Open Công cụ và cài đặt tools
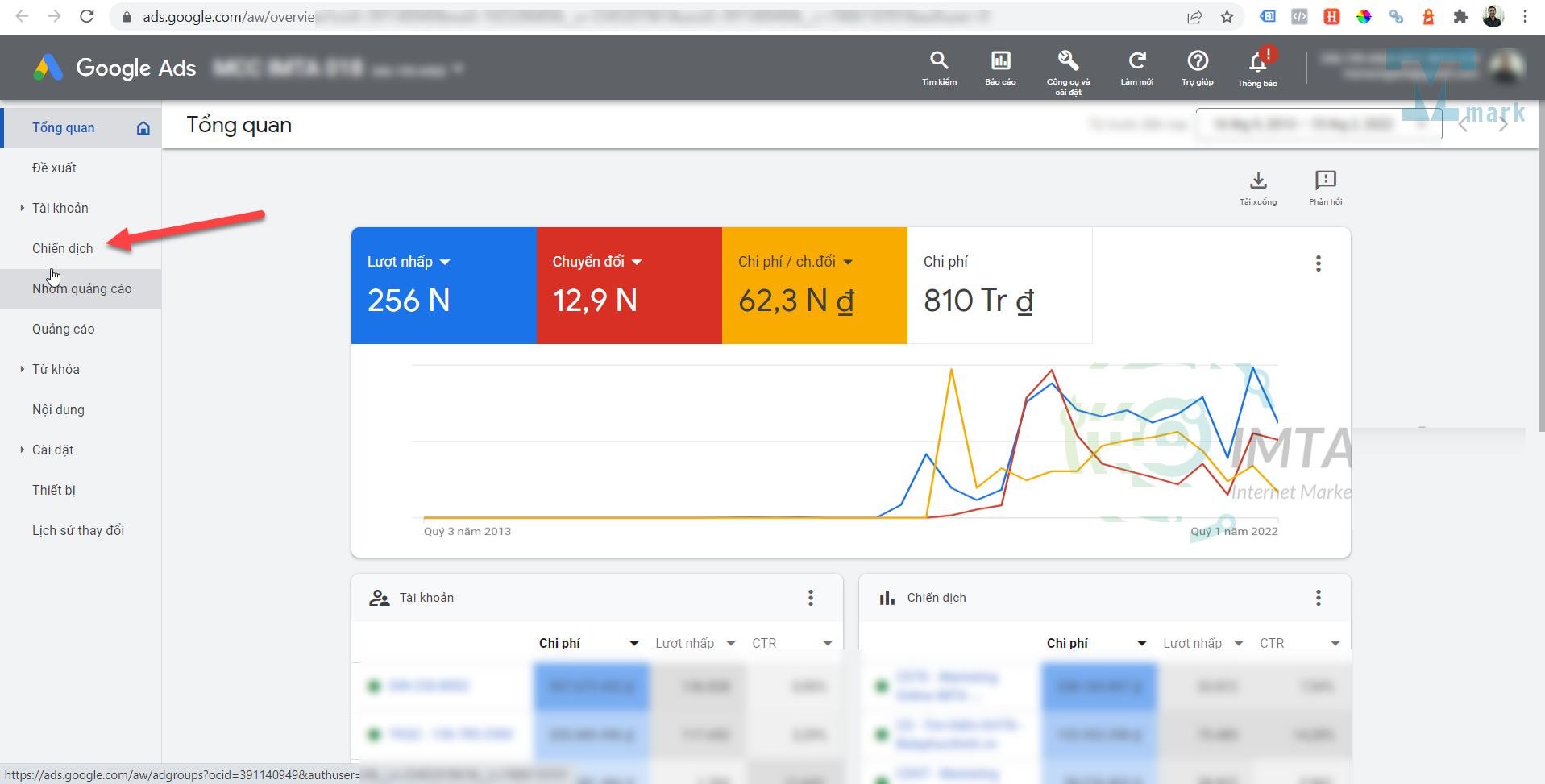 pyautogui.click(x=1068, y=68)
